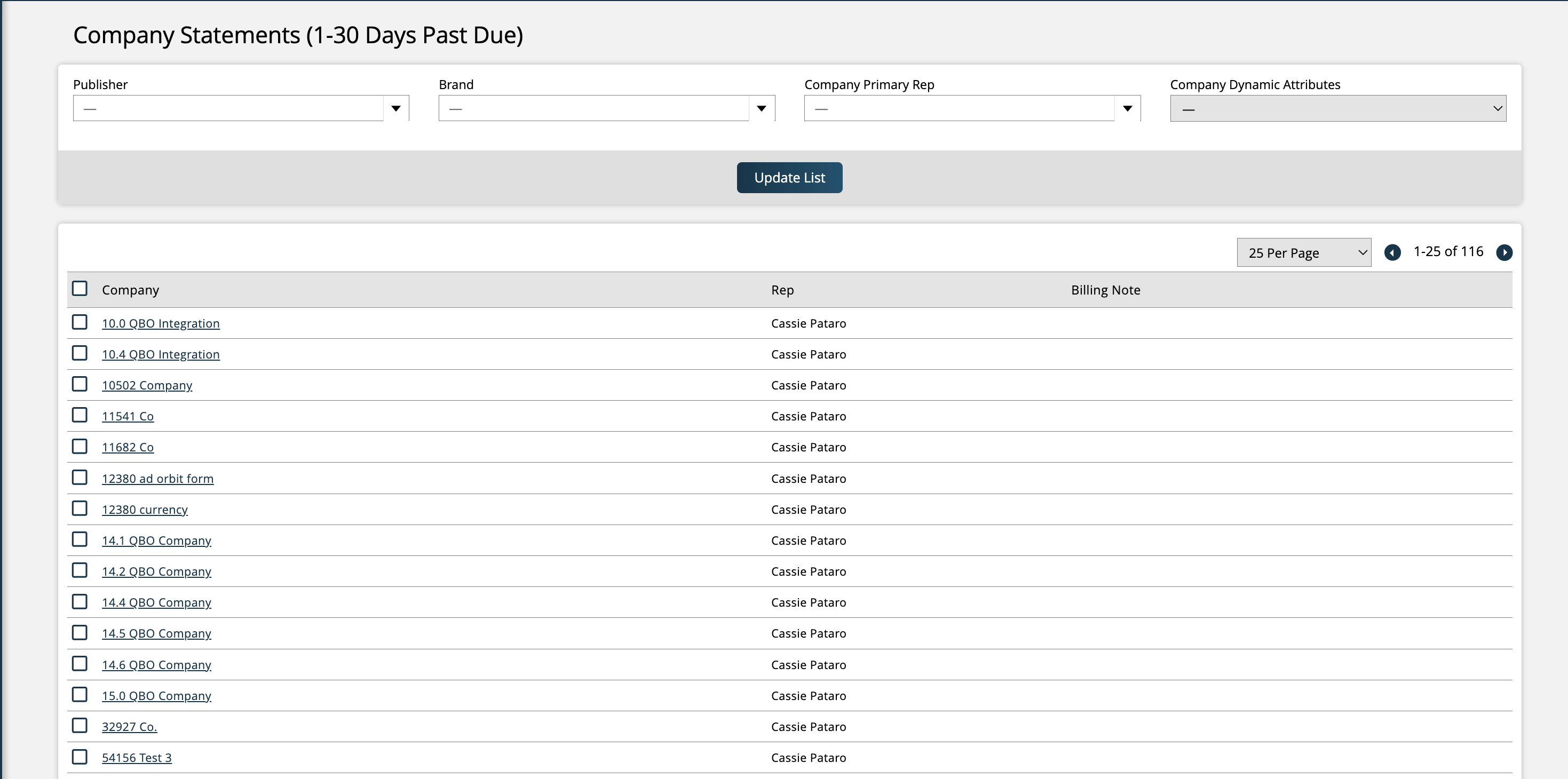1568x779 pixels.
Task: Open the 32927 Co. link
Action: coord(129,727)
